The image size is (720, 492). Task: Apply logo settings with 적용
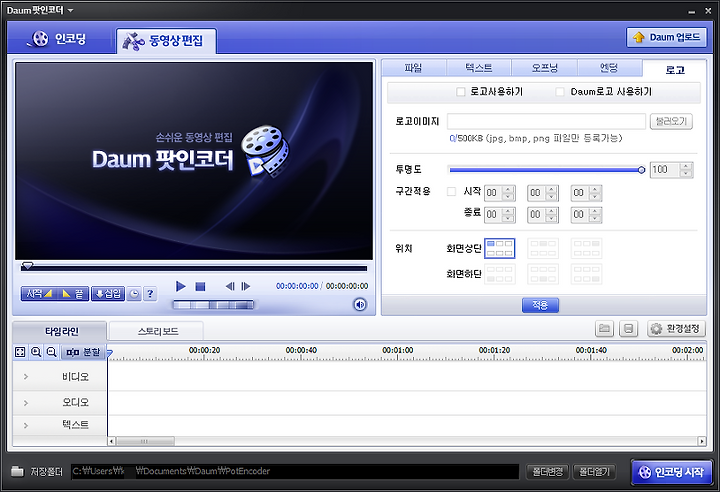point(540,305)
